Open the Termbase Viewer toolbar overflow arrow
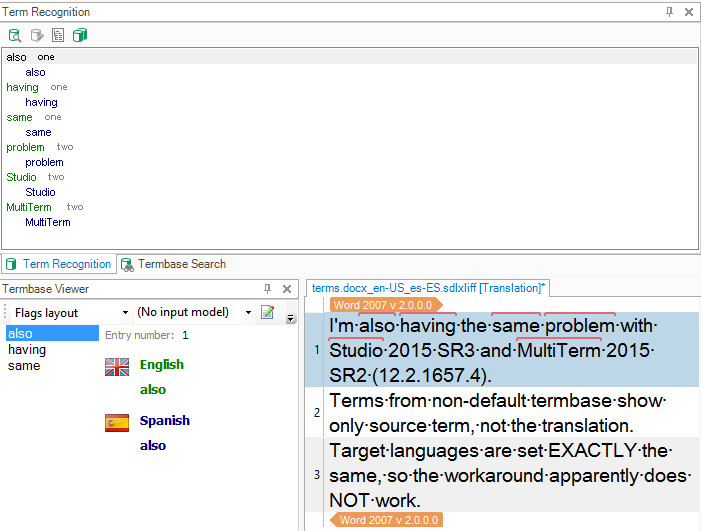Screen dimensions: 701x531 point(291,318)
